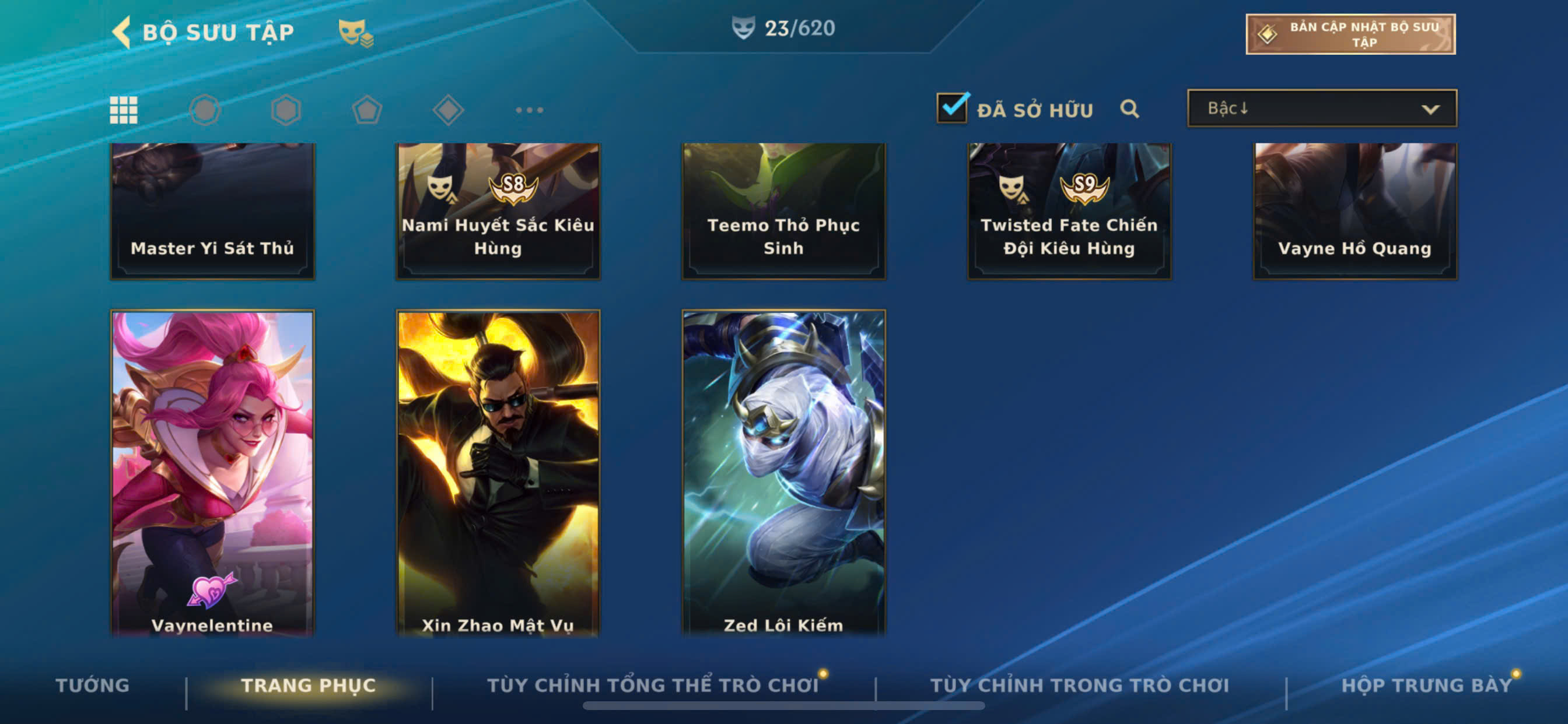1568x724 pixels.
Task: Click the horizontal scrollbar at the bottom
Action: [783, 706]
